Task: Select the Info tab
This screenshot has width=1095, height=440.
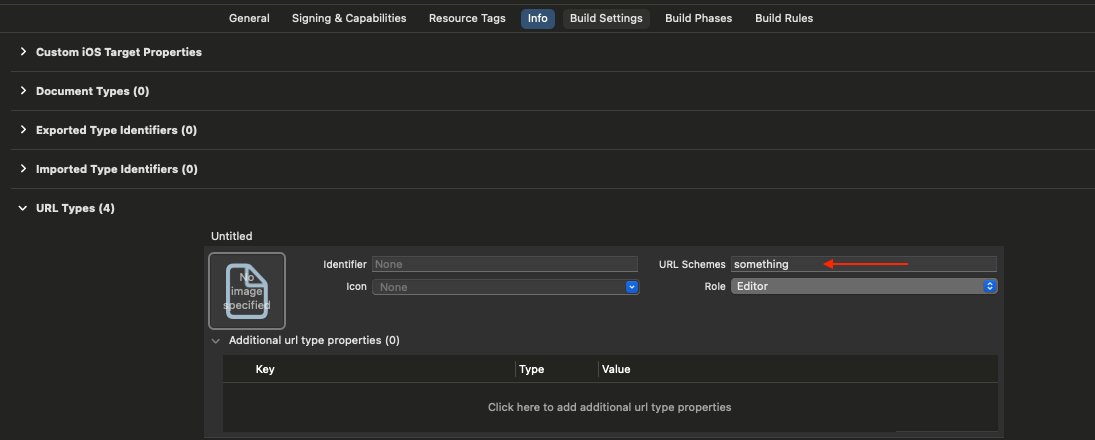Action: tap(538, 19)
